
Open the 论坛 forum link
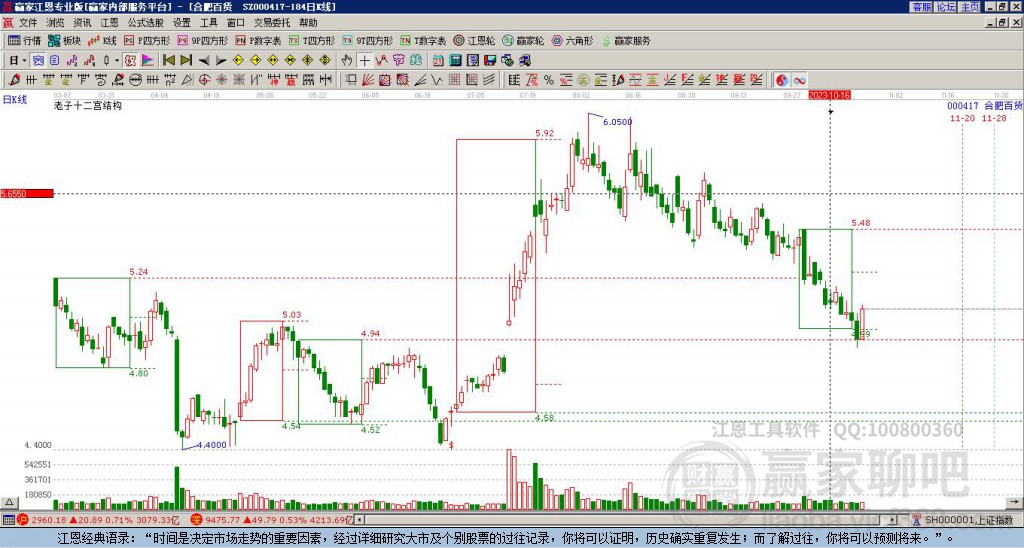tap(946, 7)
